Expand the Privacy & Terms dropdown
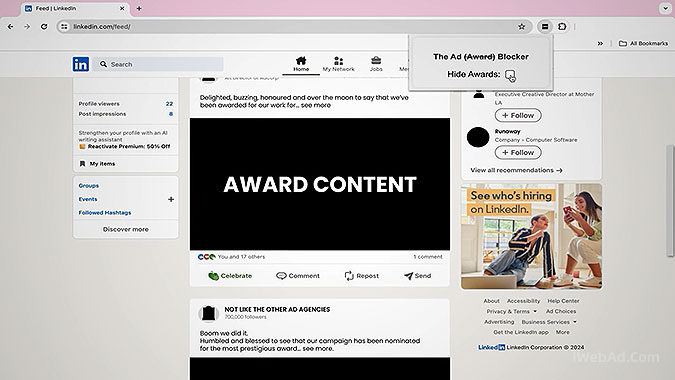The width and height of the screenshot is (675, 380). tap(511, 311)
